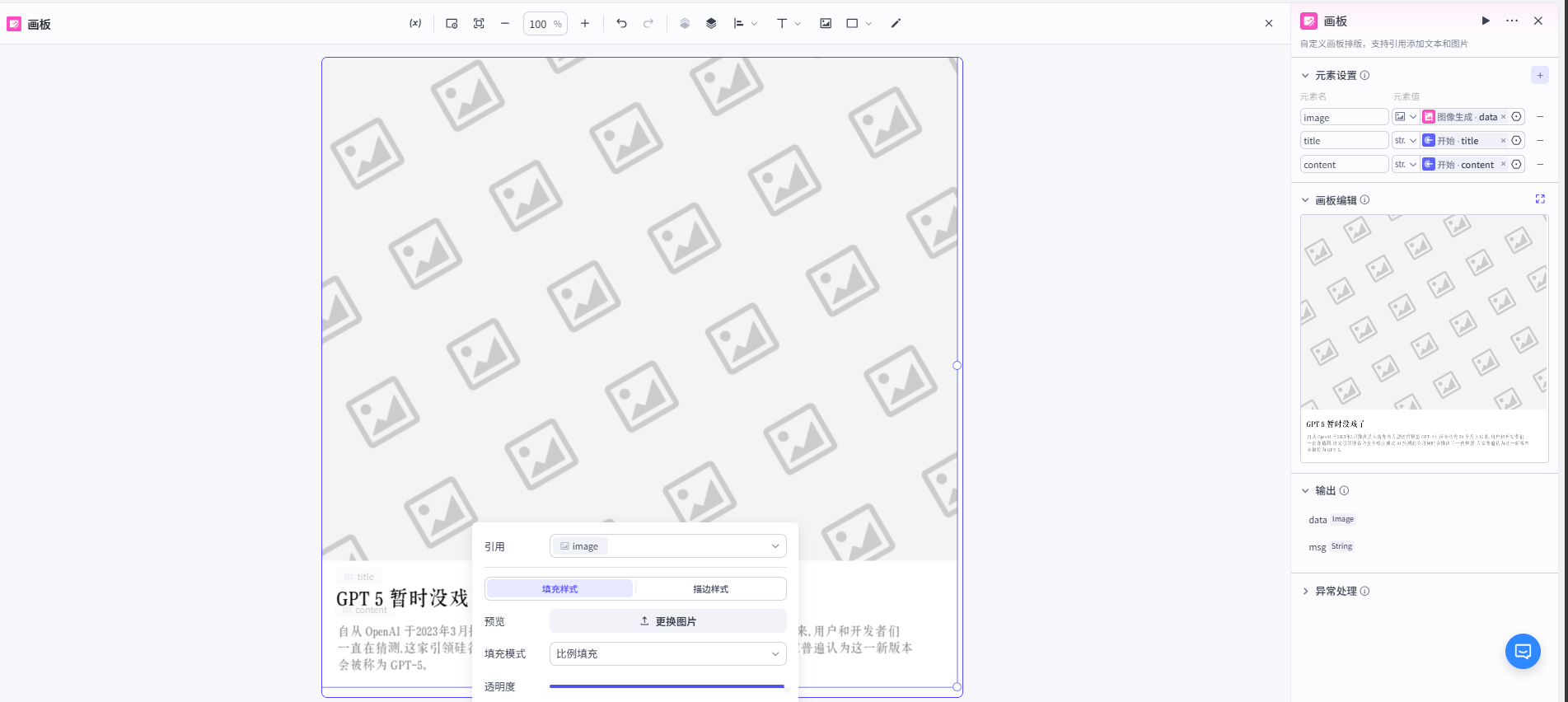This screenshot has height=702, width=1568.
Task: Open the more options ellipsis in side panel
Action: [1512, 21]
